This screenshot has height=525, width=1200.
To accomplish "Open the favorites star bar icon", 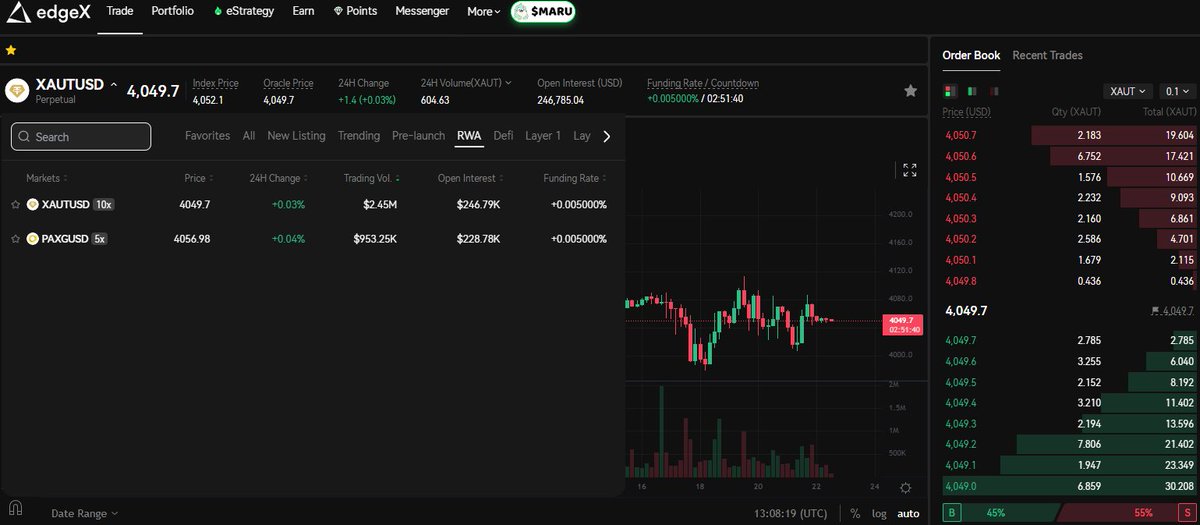I will tap(11, 49).
